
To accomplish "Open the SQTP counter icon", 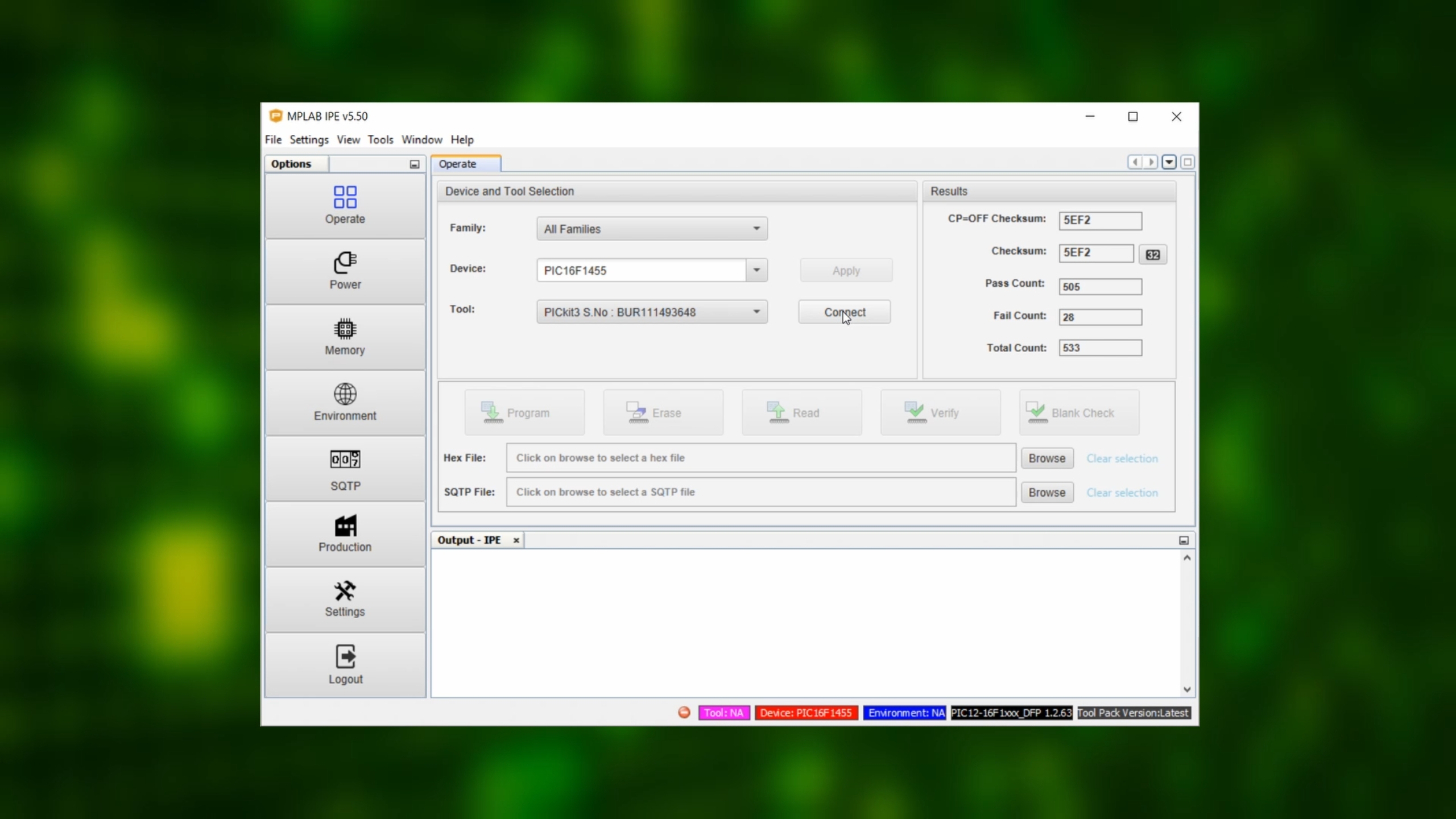I will pyautogui.click(x=345, y=460).
